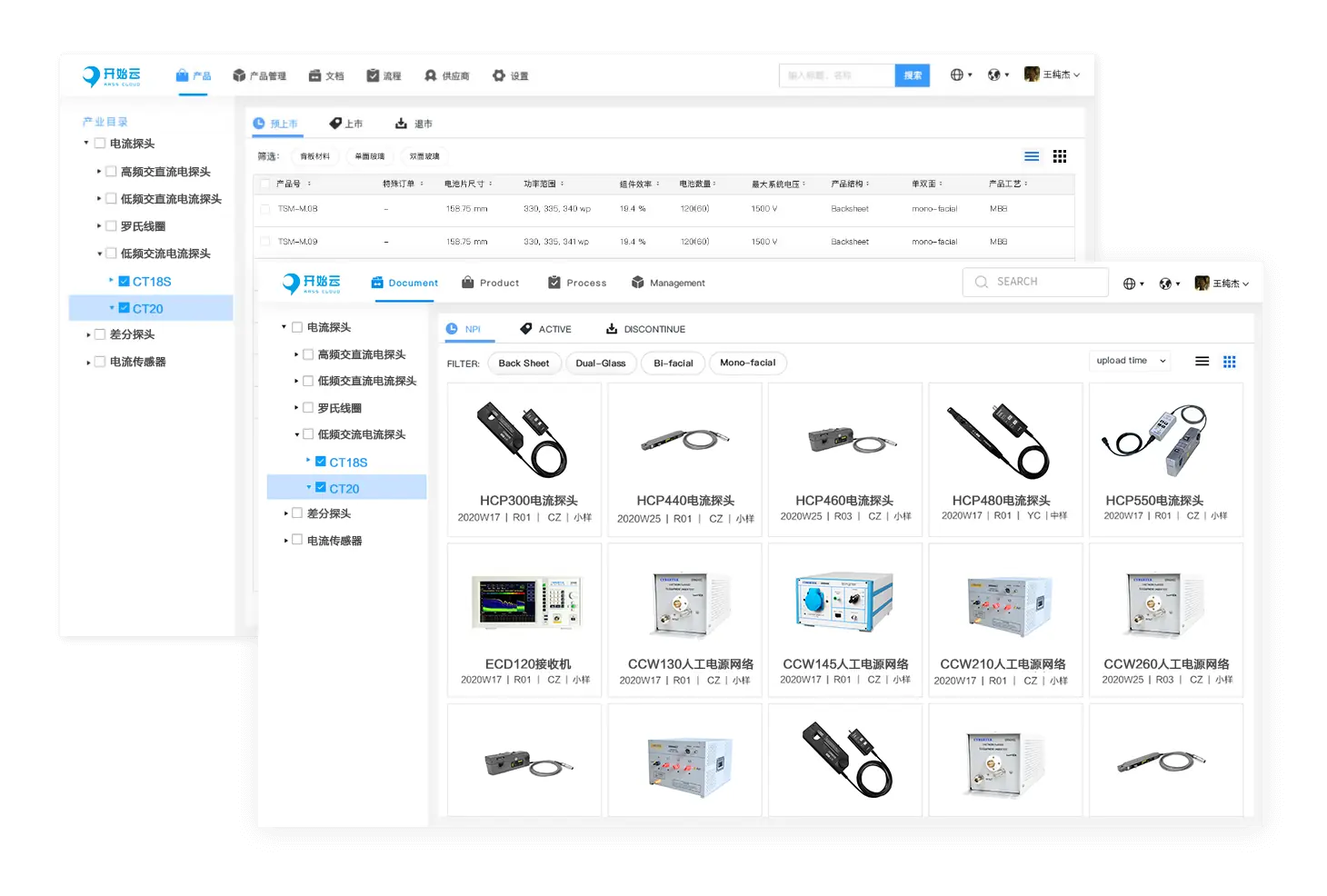Click the Document icon in navigation bar
The width and height of the screenshot is (1327, 896).
click(377, 283)
